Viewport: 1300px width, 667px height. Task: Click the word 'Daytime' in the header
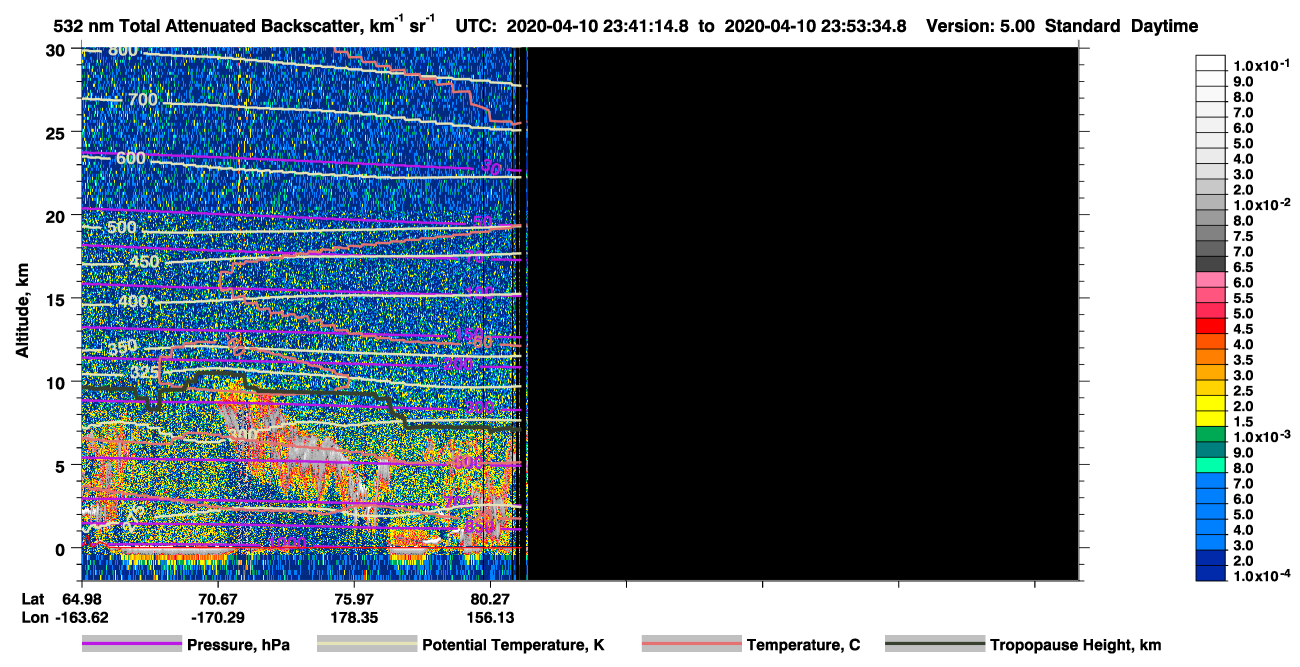(x=1164, y=27)
